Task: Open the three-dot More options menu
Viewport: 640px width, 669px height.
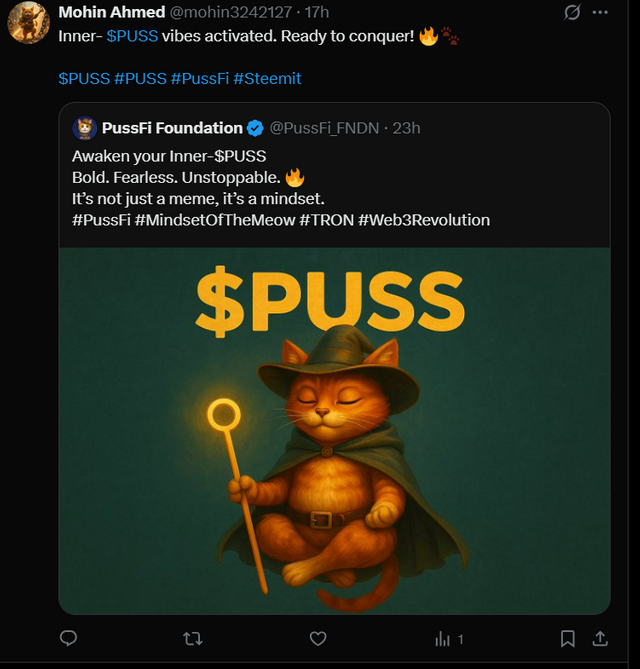Action: [600, 13]
